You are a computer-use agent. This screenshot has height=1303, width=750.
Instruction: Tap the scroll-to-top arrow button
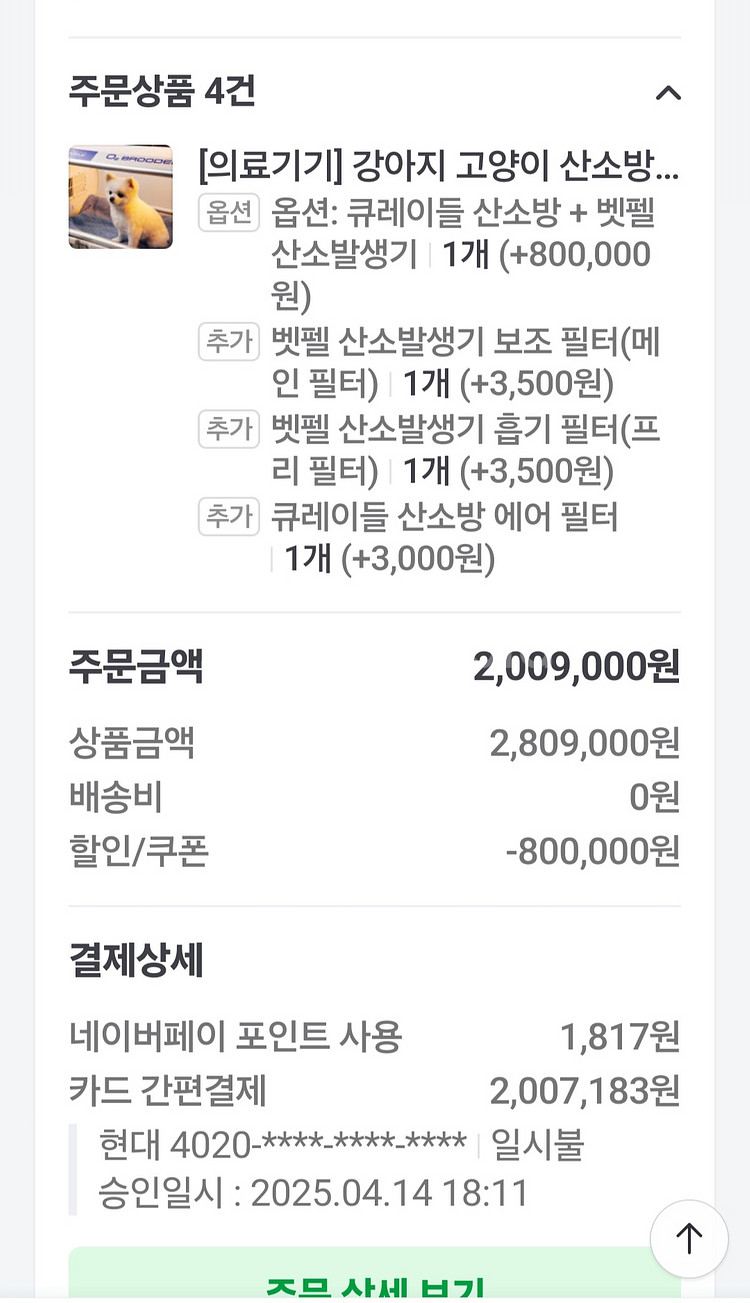coord(689,1239)
